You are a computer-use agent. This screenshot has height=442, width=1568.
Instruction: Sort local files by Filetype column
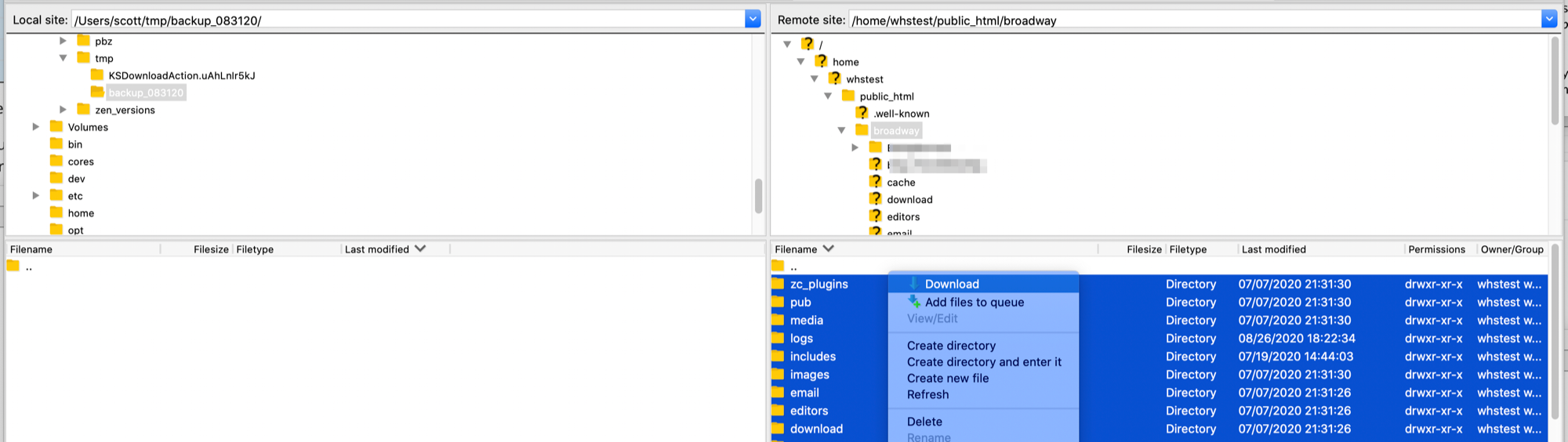[287, 249]
